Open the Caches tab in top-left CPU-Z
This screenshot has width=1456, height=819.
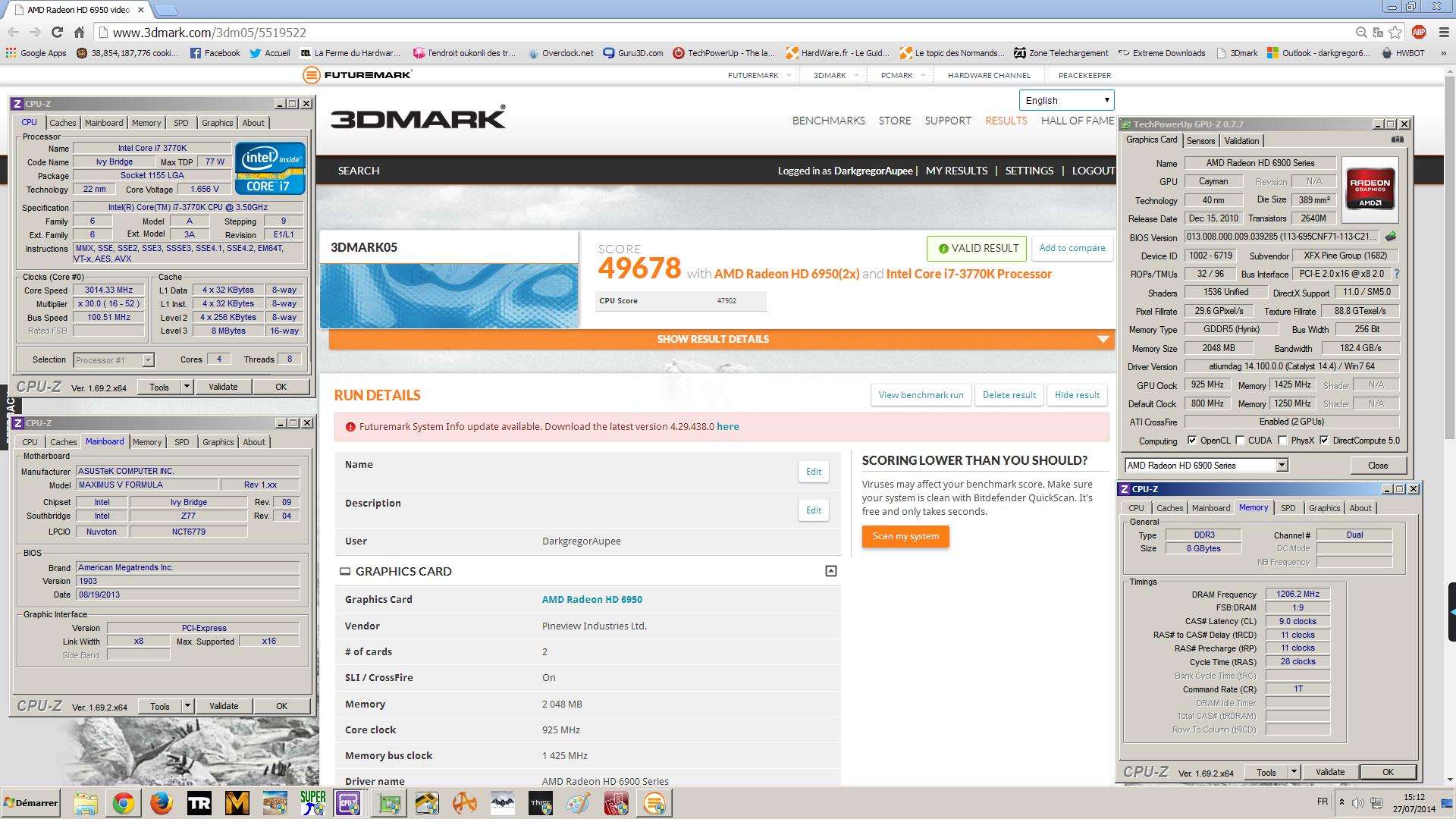[x=63, y=123]
